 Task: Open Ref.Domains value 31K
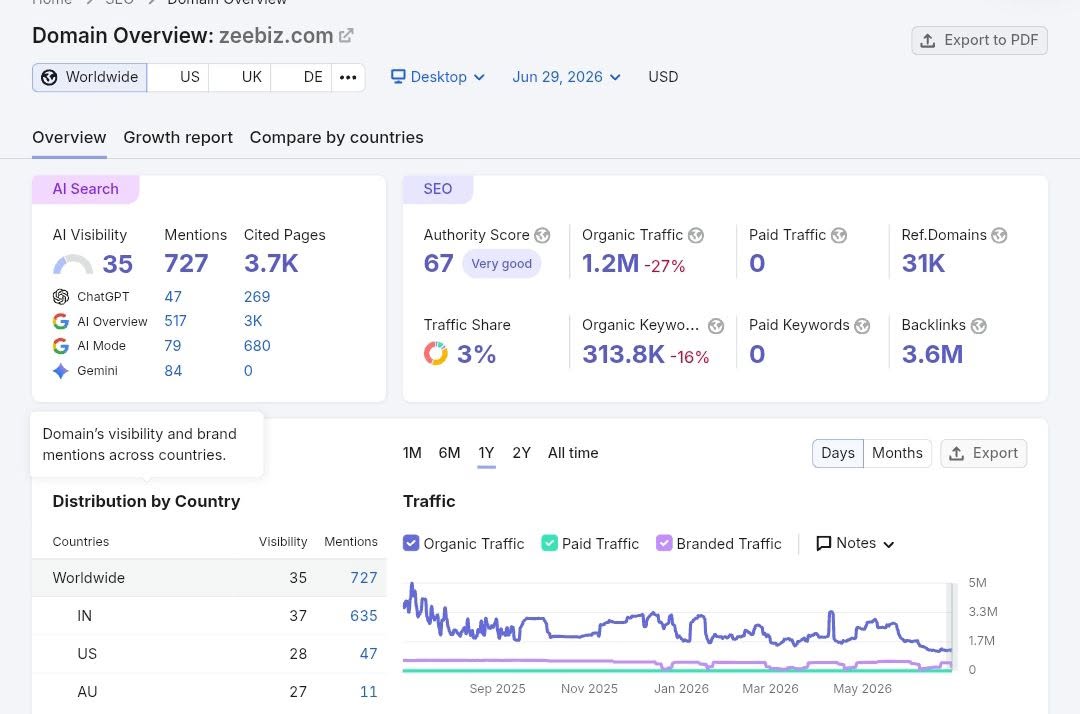[x=923, y=264]
